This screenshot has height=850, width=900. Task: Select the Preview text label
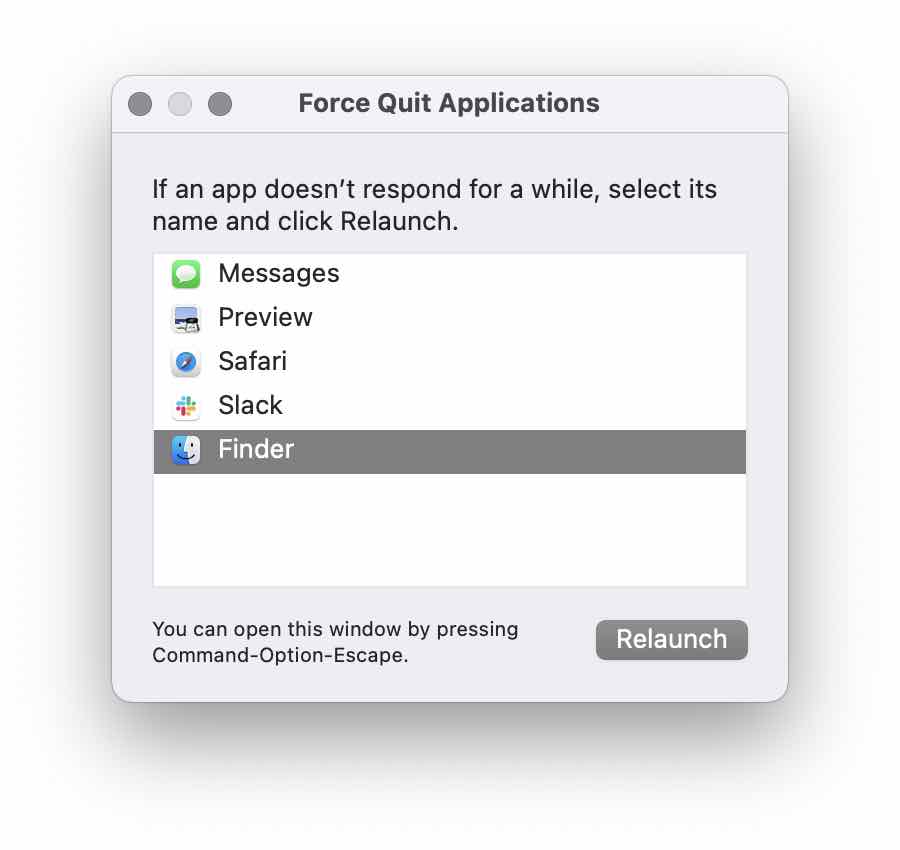tap(266, 317)
